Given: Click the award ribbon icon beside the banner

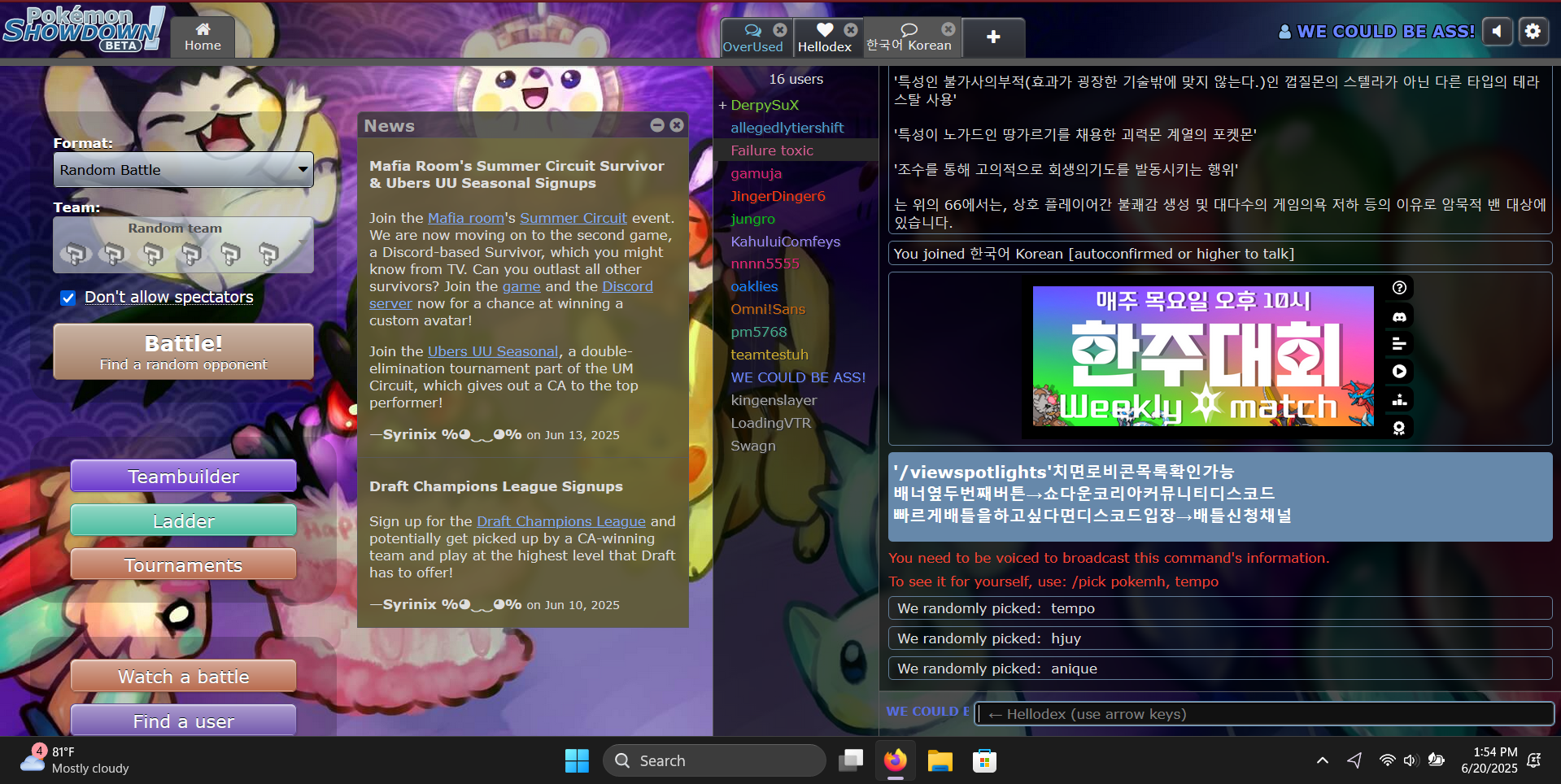Looking at the screenshot, I should (1399, 428).
